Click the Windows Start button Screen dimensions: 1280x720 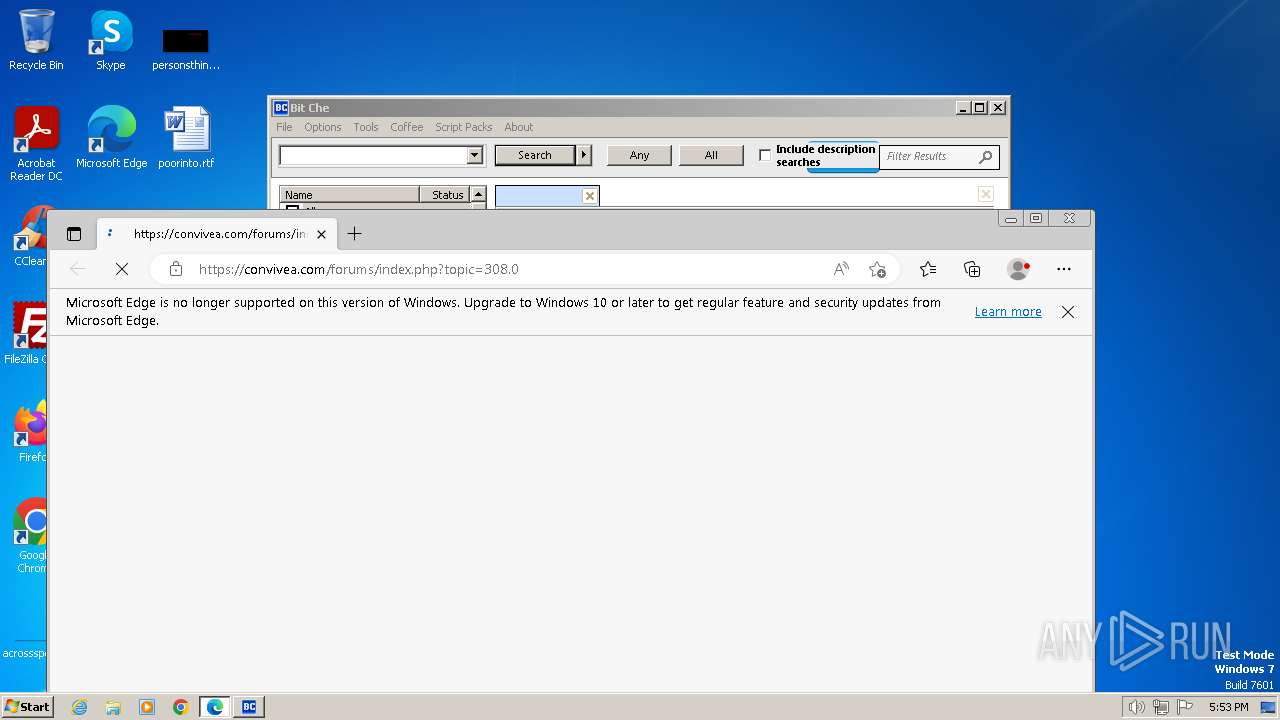coord(27,706)
